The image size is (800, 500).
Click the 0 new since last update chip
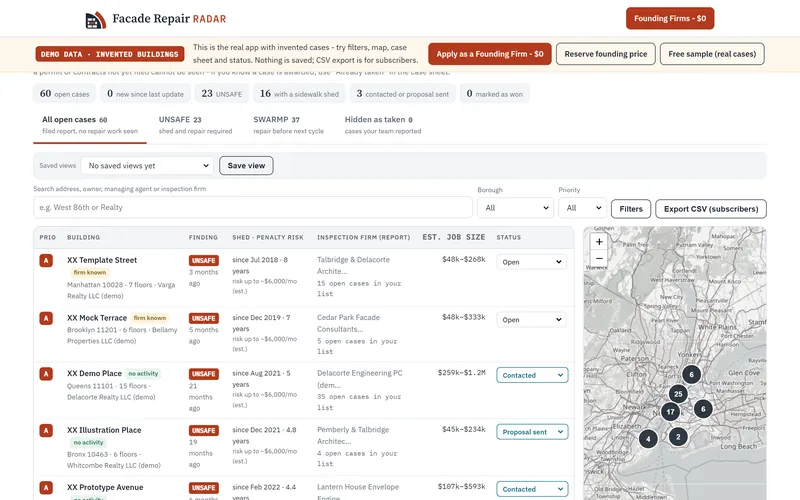point(145,94)
